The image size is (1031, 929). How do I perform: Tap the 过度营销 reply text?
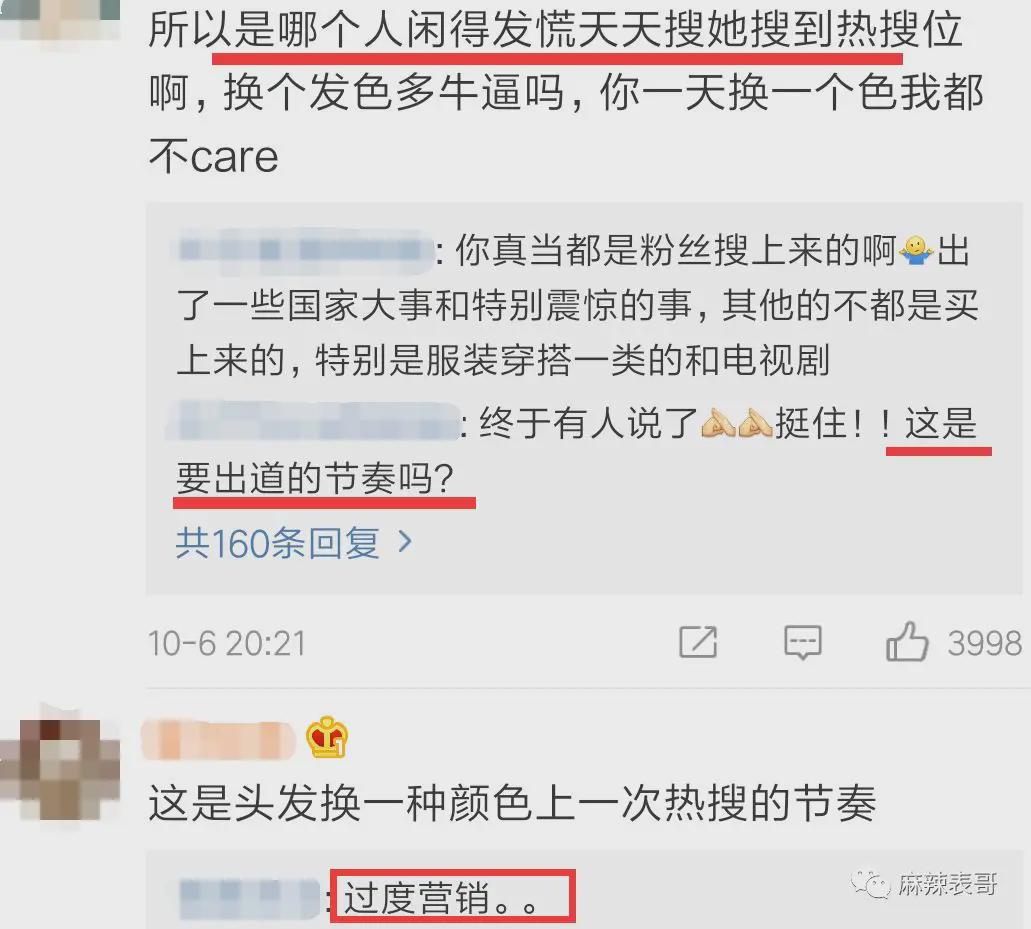coord(441,898)
